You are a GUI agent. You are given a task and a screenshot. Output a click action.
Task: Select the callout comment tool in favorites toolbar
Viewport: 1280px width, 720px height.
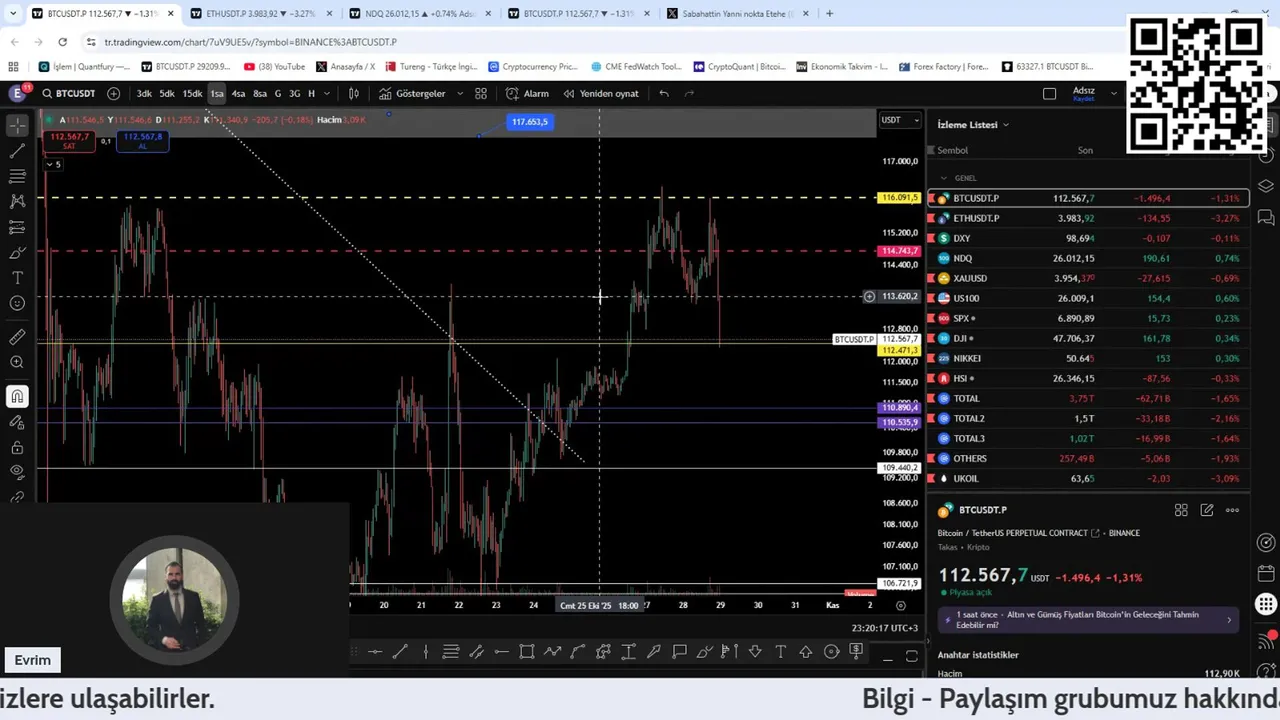pos(679,652)
